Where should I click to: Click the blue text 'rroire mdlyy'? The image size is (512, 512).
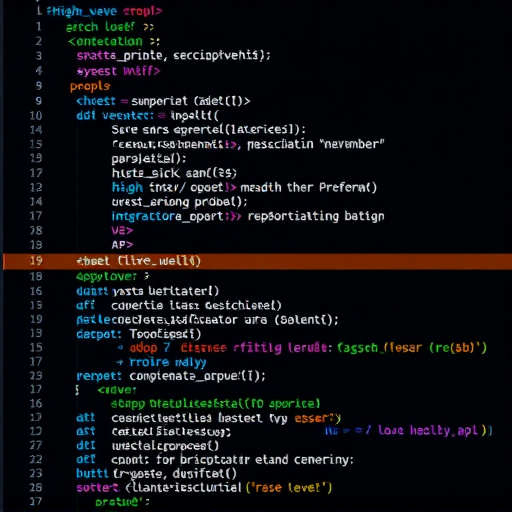(168, 362)
